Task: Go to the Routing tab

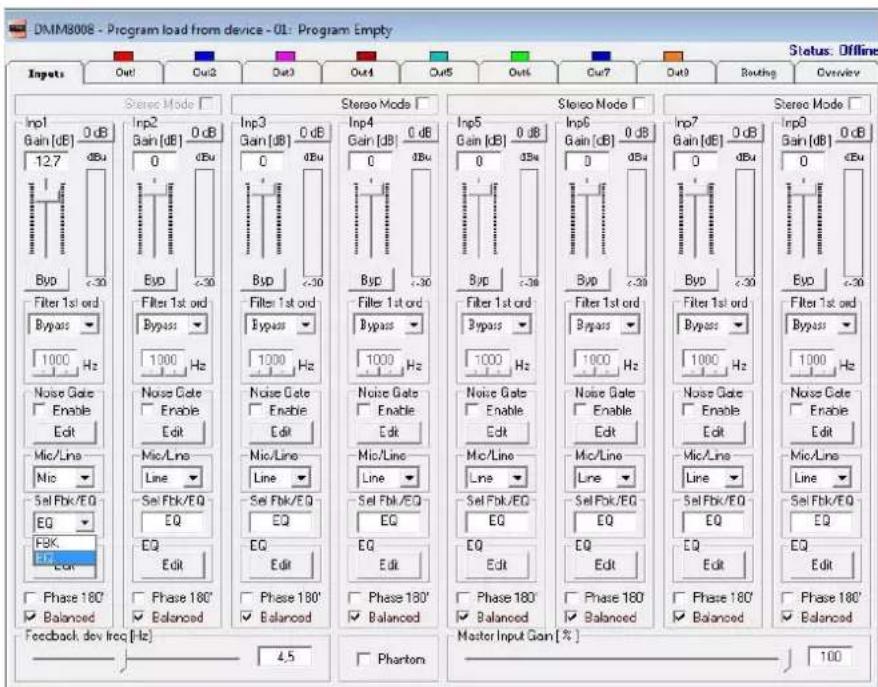Action: click(x=758, y=73)
